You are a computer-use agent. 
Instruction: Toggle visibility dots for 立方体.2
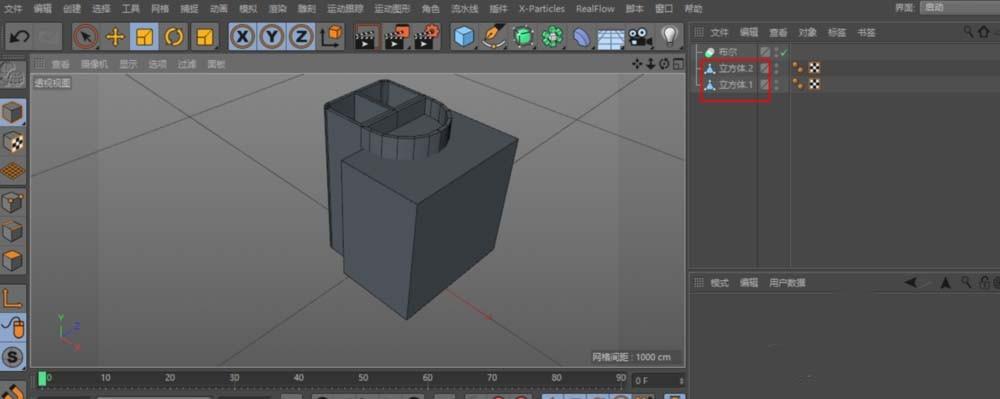click(777, 68)
